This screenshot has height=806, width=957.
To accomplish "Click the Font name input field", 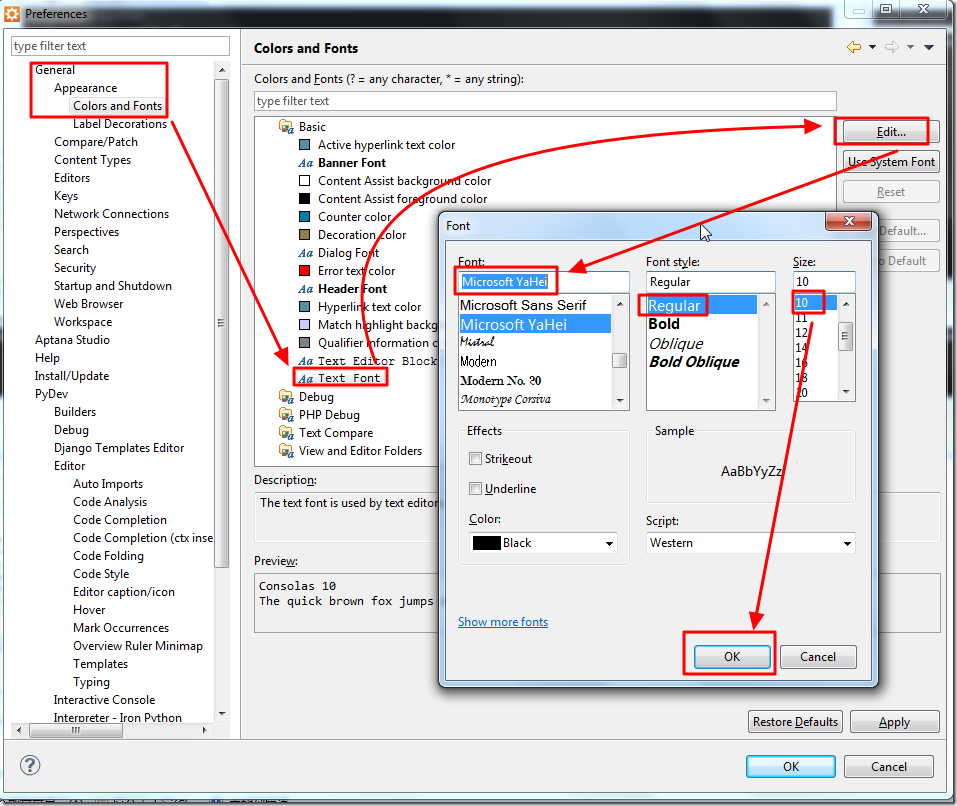I will point(543,282).
